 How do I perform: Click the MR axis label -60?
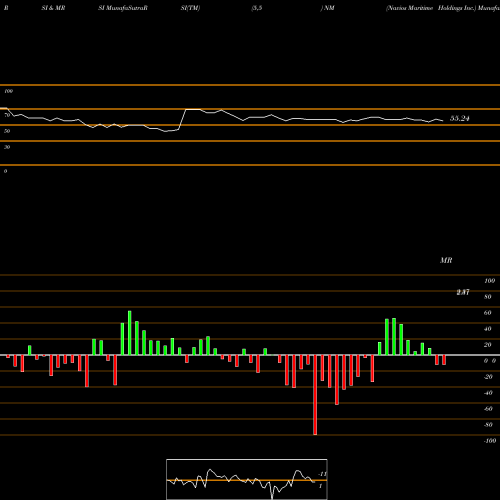coord(488,409)
